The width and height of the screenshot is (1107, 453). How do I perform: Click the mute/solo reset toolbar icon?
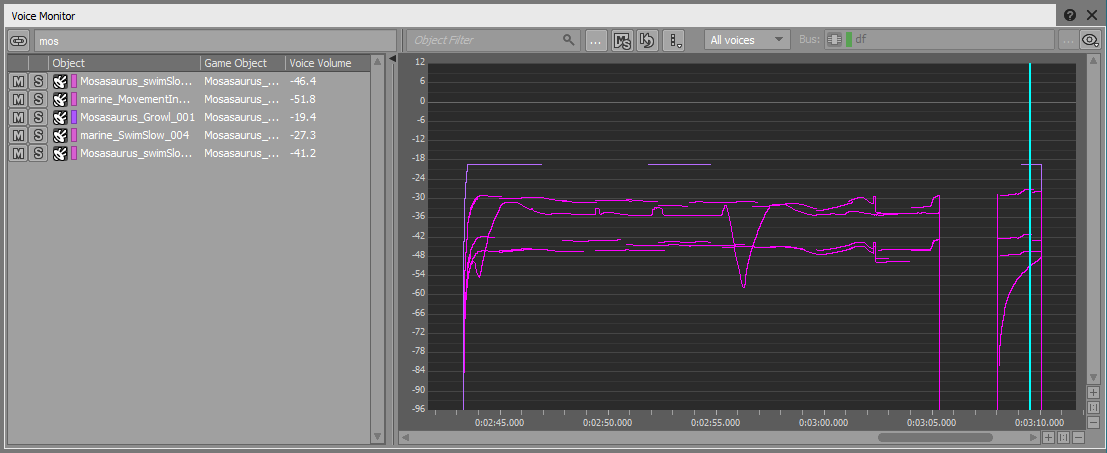point(622,41)
